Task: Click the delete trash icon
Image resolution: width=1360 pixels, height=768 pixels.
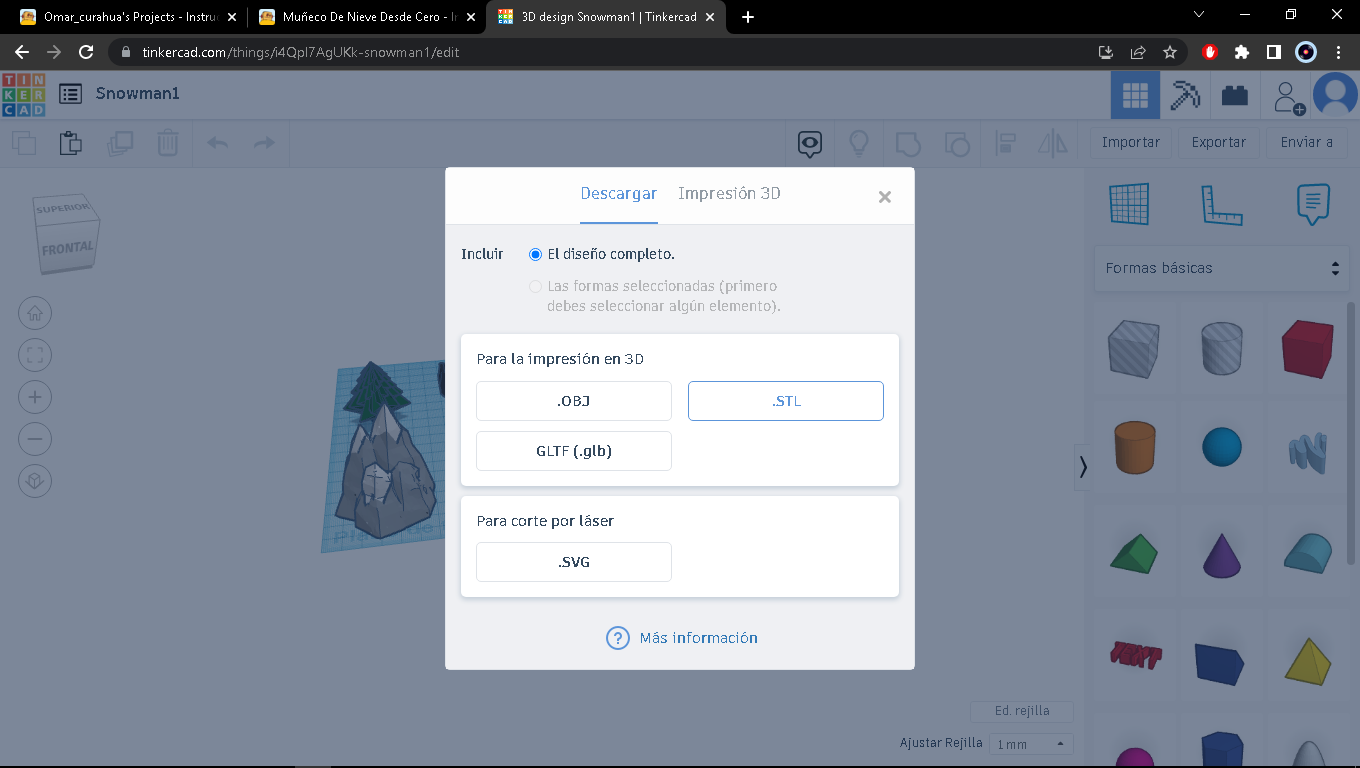Action: 168,143
